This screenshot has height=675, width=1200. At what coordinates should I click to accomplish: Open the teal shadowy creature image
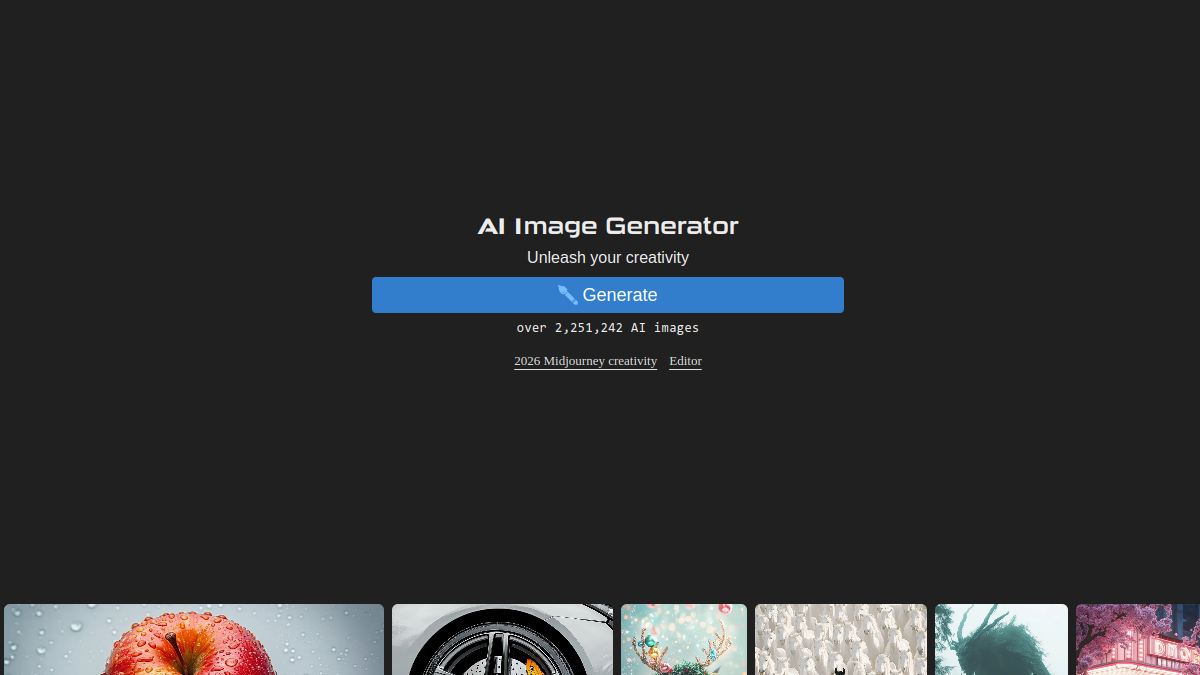tap(1001, 639)
